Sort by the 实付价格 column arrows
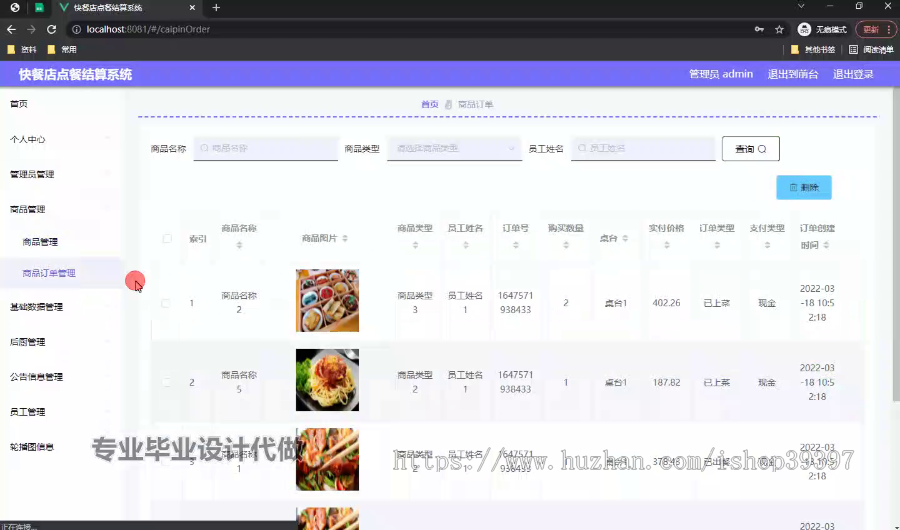 tap(666, 245)
